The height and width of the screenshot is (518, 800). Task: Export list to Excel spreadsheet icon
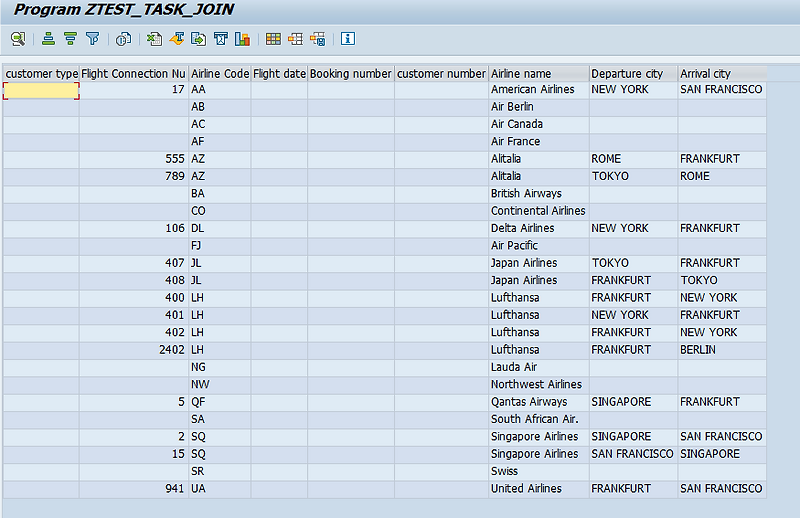154,39
